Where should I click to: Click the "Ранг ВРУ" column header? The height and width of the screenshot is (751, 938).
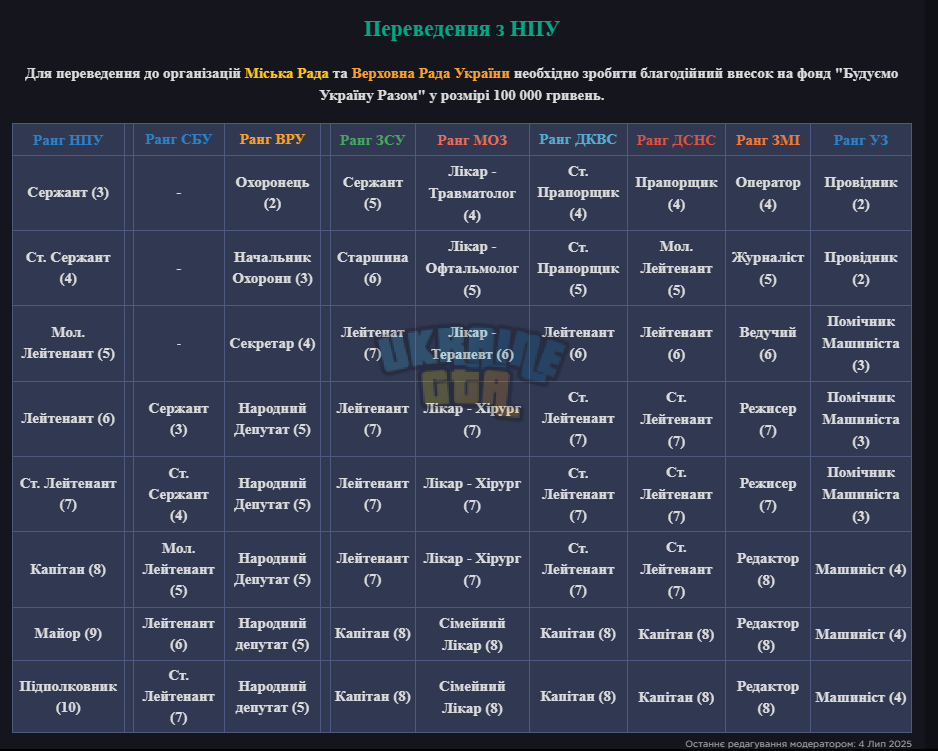[x=272, y=139]
